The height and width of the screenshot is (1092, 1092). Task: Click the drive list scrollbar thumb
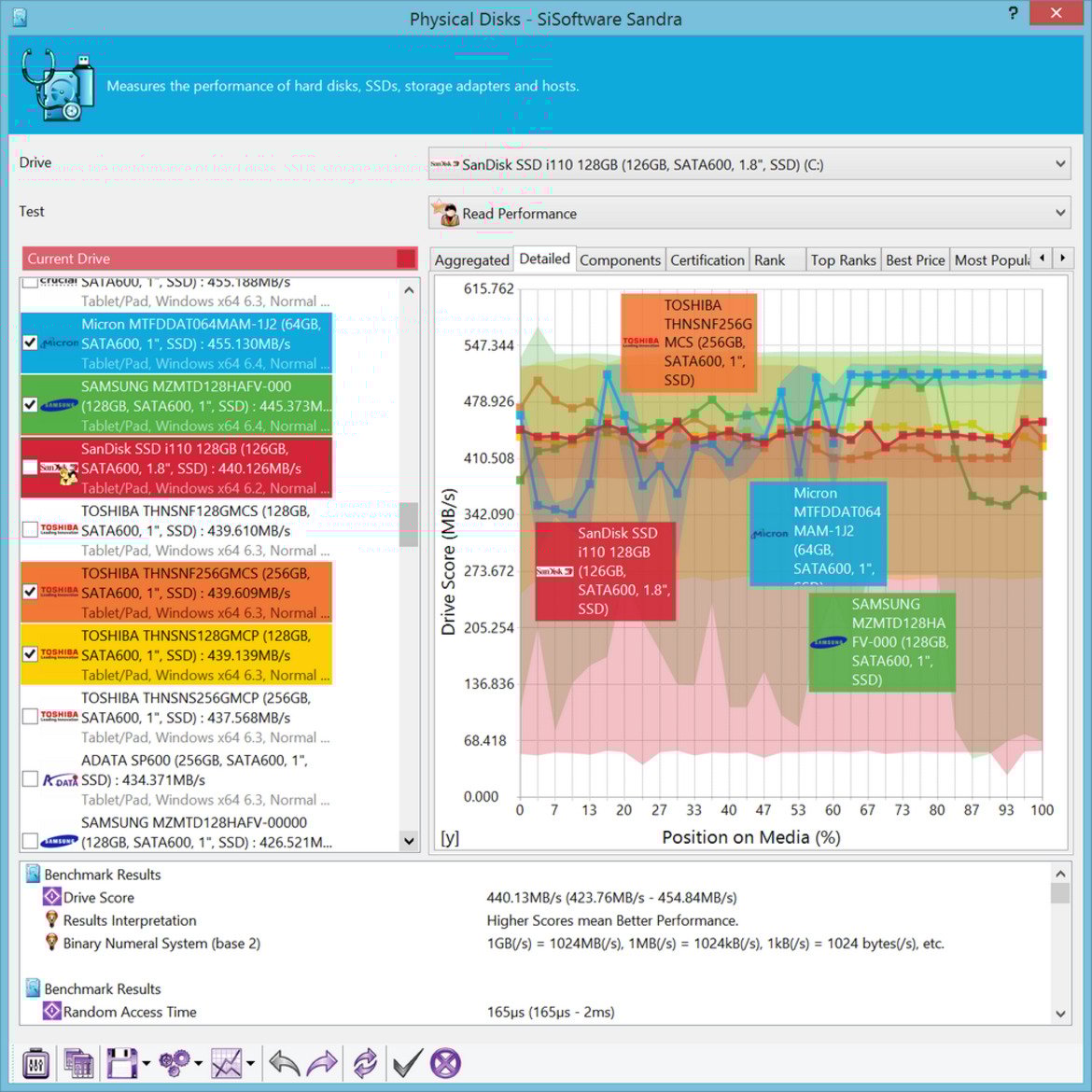[409, 524]
